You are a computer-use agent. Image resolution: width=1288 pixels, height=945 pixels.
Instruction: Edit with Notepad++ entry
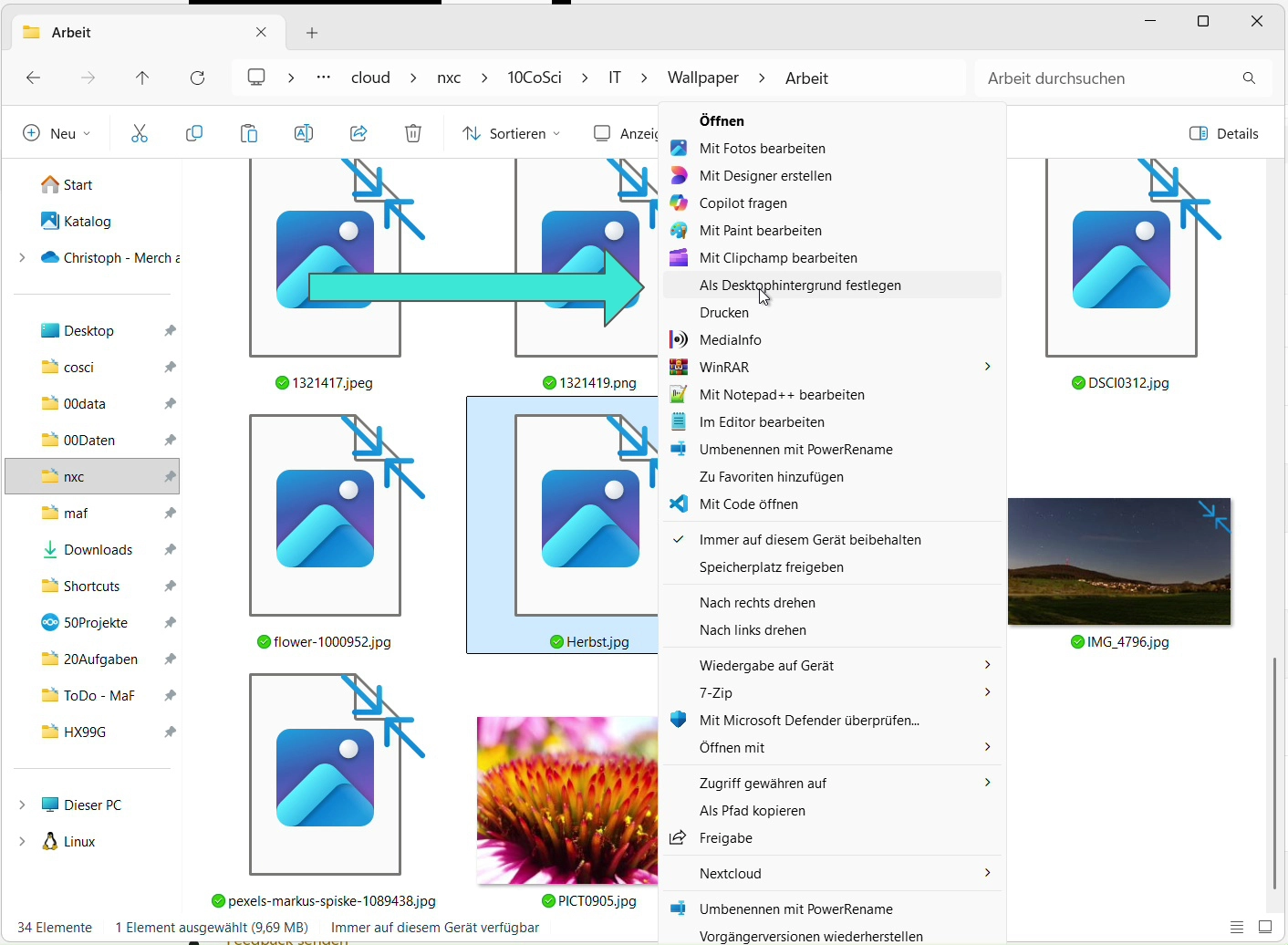[x=832, y=394]
